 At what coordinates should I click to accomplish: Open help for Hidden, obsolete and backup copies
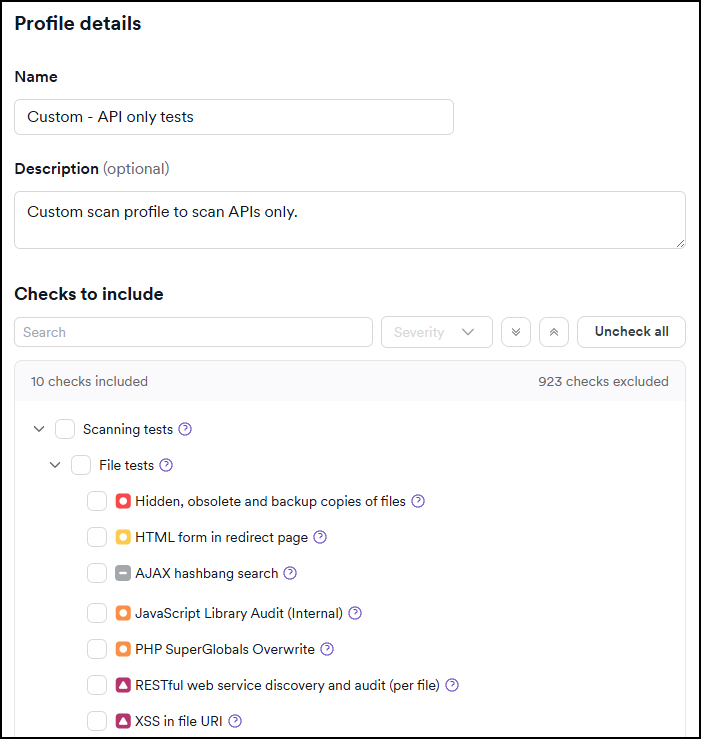tap(418, 501)
